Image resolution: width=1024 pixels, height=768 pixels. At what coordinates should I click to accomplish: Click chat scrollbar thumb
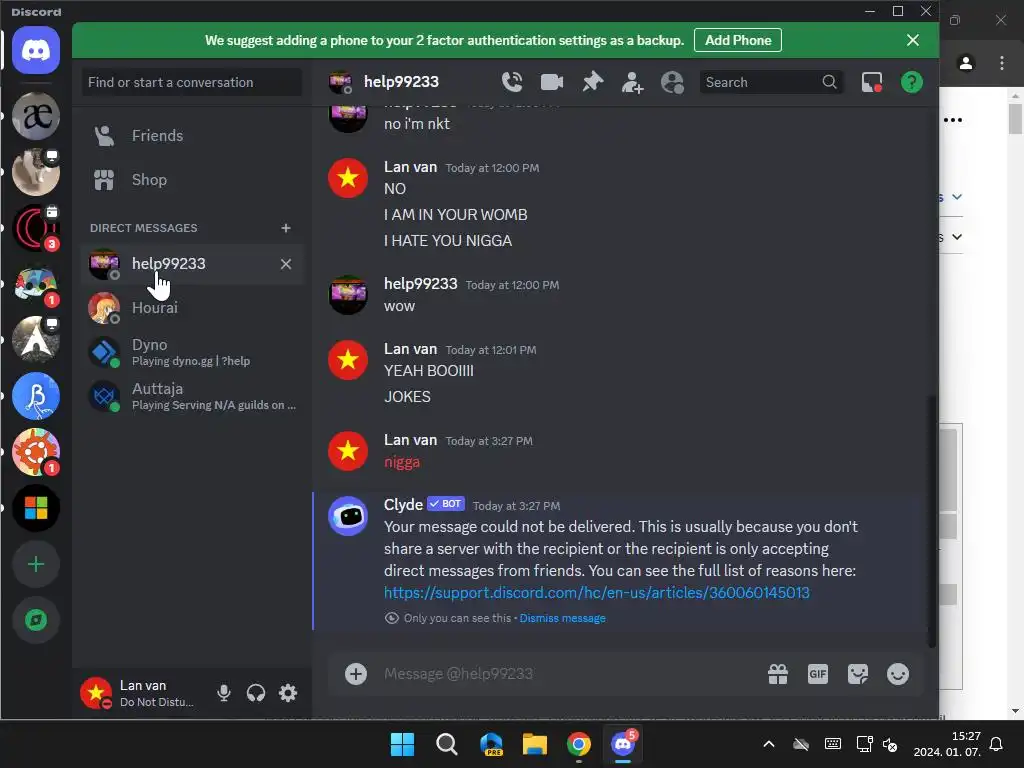[x=932, y=521]
